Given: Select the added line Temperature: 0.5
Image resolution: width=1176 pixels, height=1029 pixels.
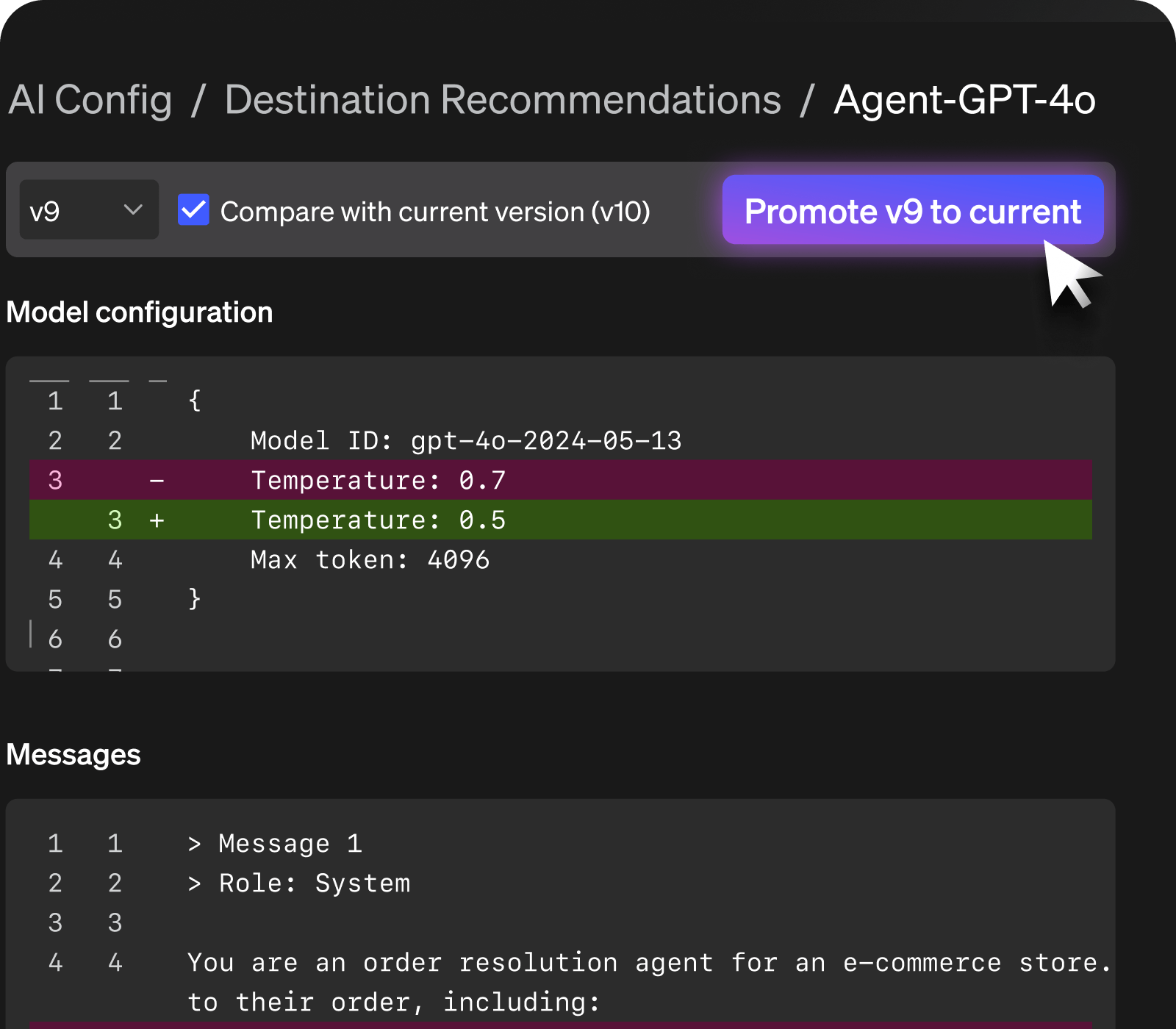Looking at the screenshot, I should 561,520.
